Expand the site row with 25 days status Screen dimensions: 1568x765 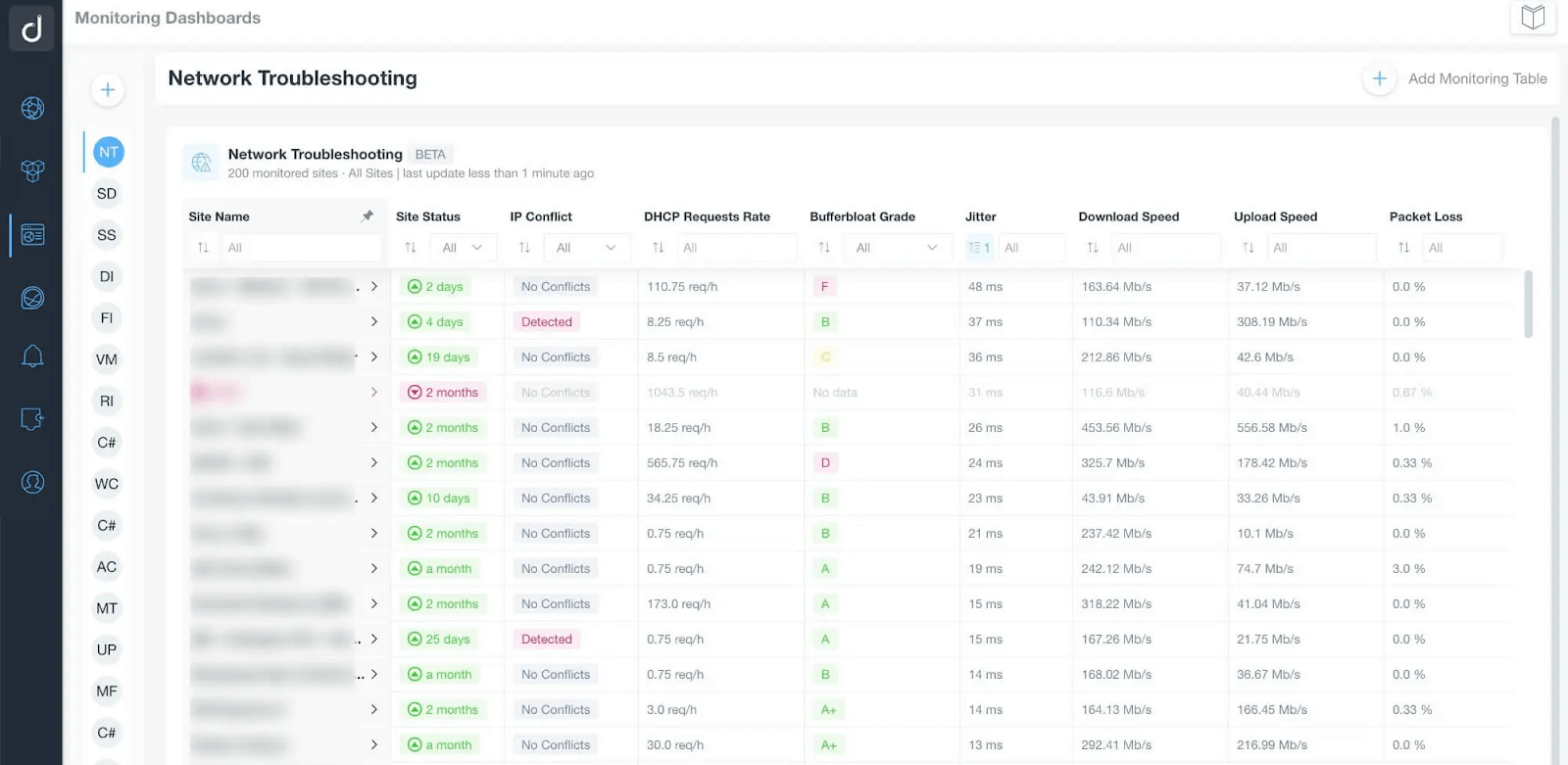point(374,640)
